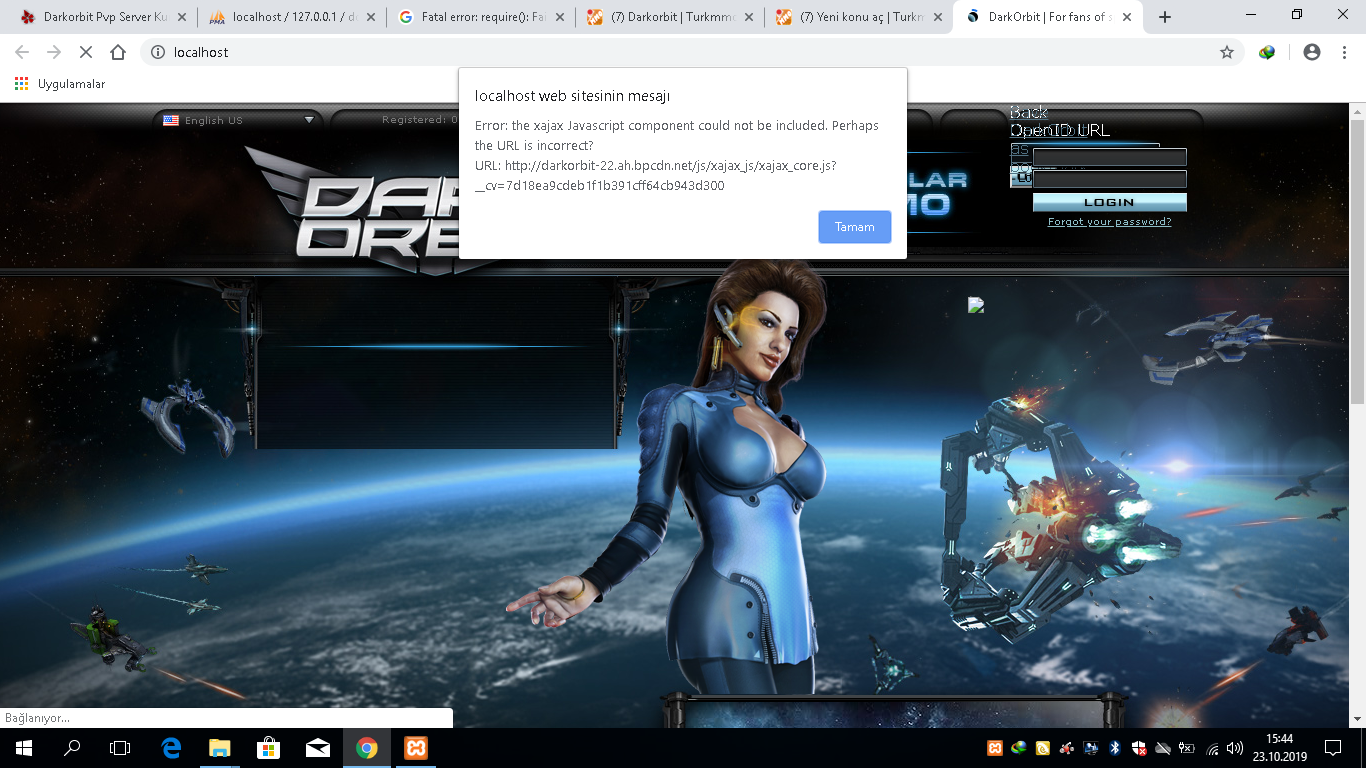This screenshot has height=768, width=1366.
Task: Open a new browser tab
Action: [x=1165, y=17]
